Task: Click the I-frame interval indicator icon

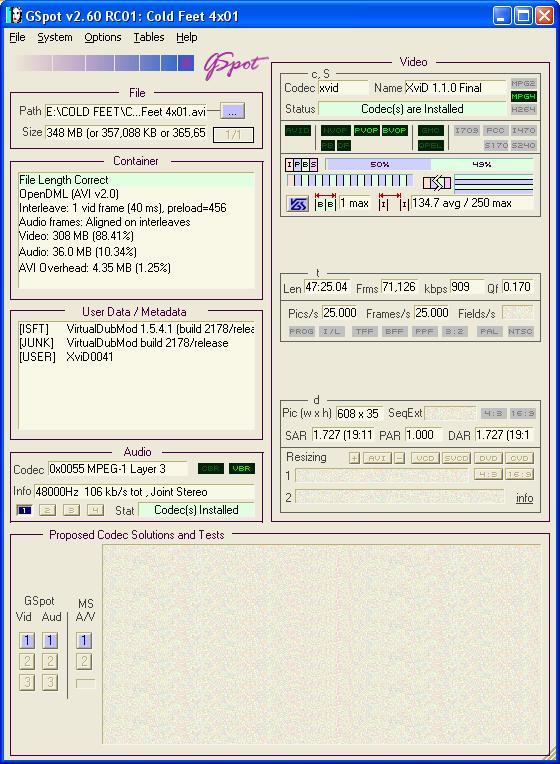Action: coord(394,203)
